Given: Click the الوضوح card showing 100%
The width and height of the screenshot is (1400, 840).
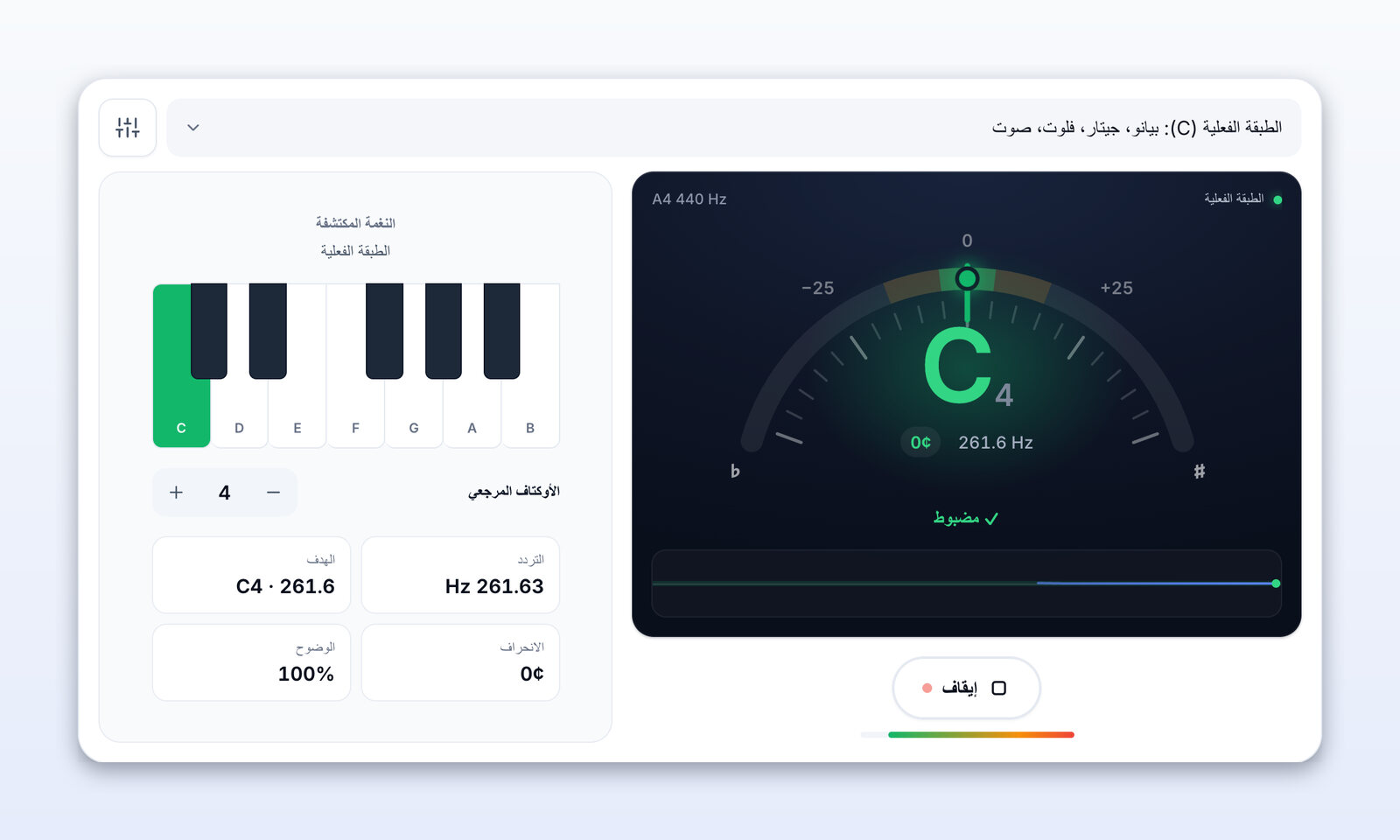Looking at the screenshot, I should (251, 662).
